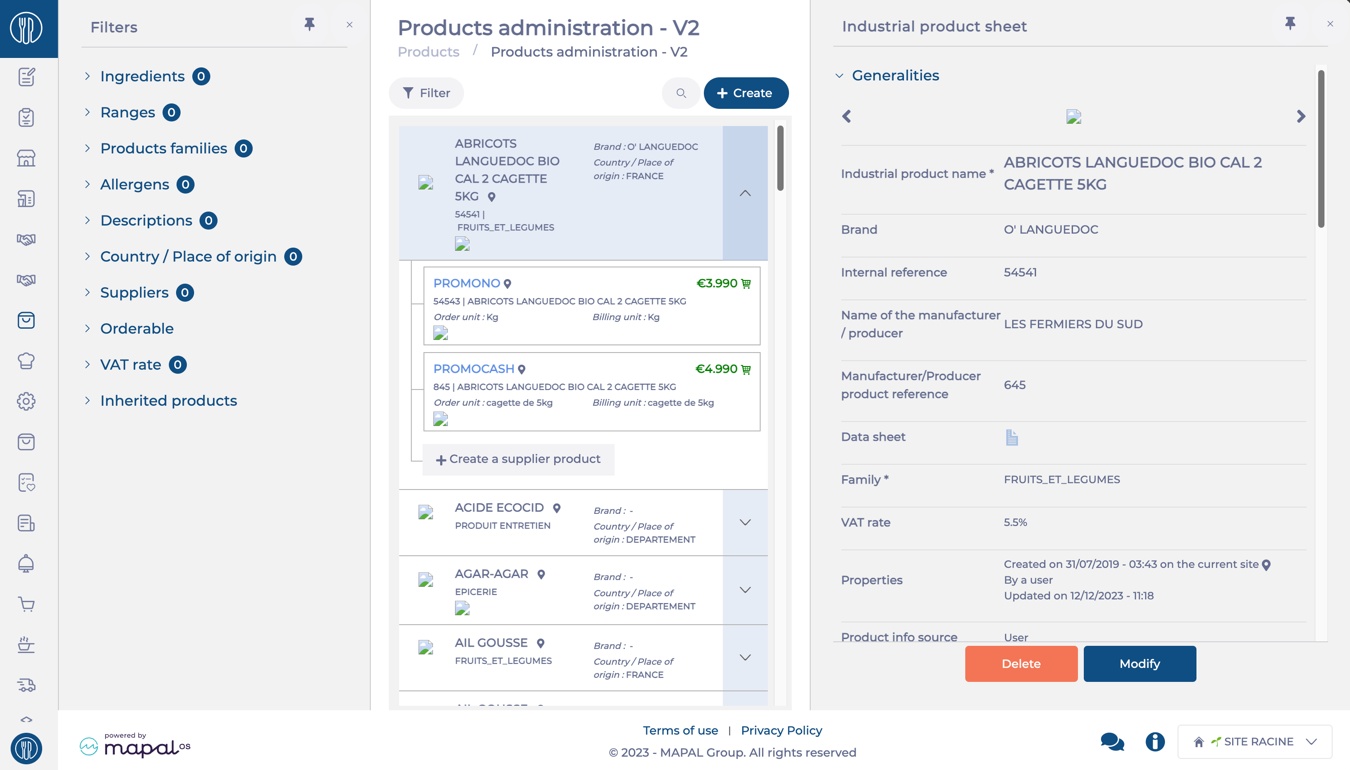Viewport: 1350px width, 770px height.
Task: Open the steaming dish sidebar icon
Action: tap(26, 645)
